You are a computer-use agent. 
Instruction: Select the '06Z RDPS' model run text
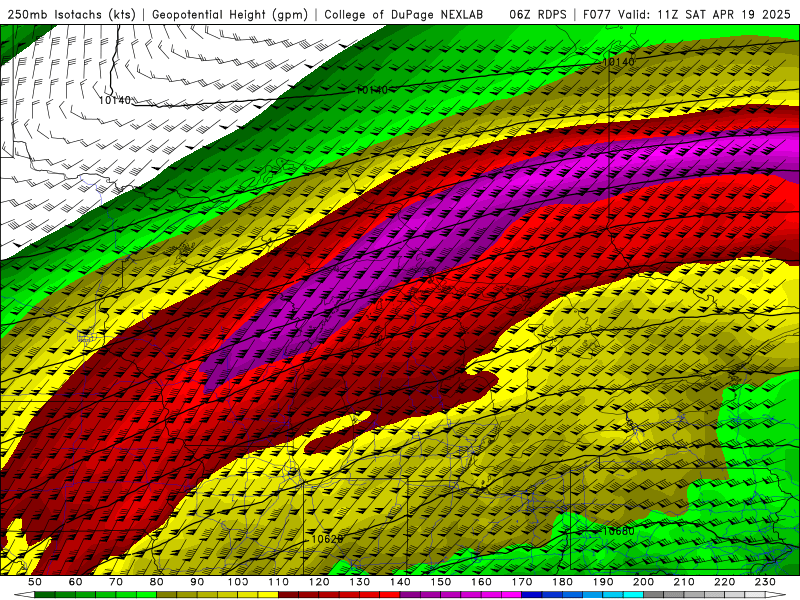click(x=538, y=15)
